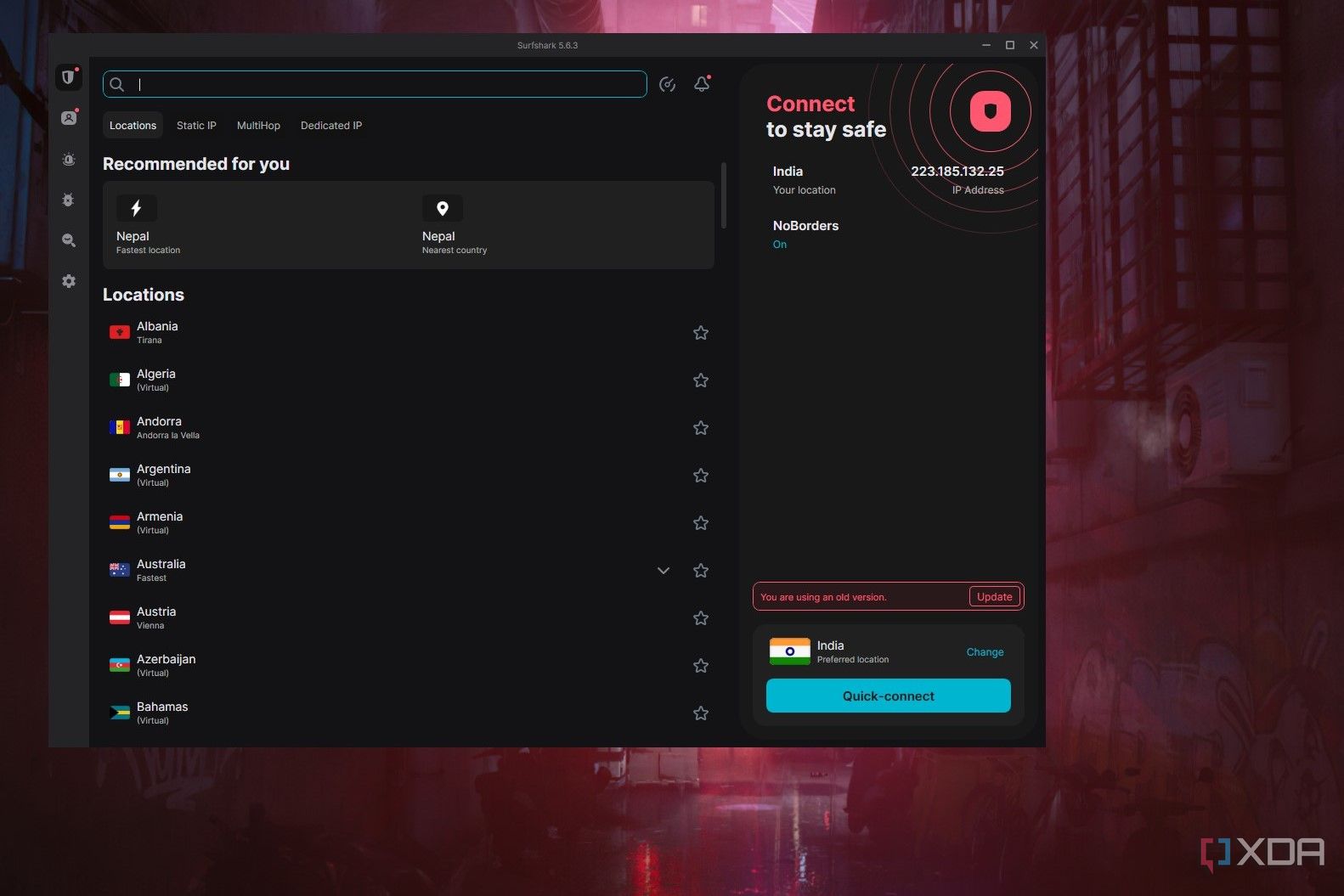Click the pink shield connect icon
This screenshot has height=896, width=1344.
[991, 111]
